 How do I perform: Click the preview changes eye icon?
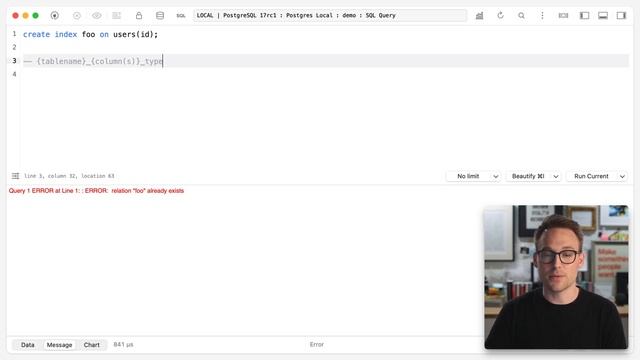[x=97, y=16]
